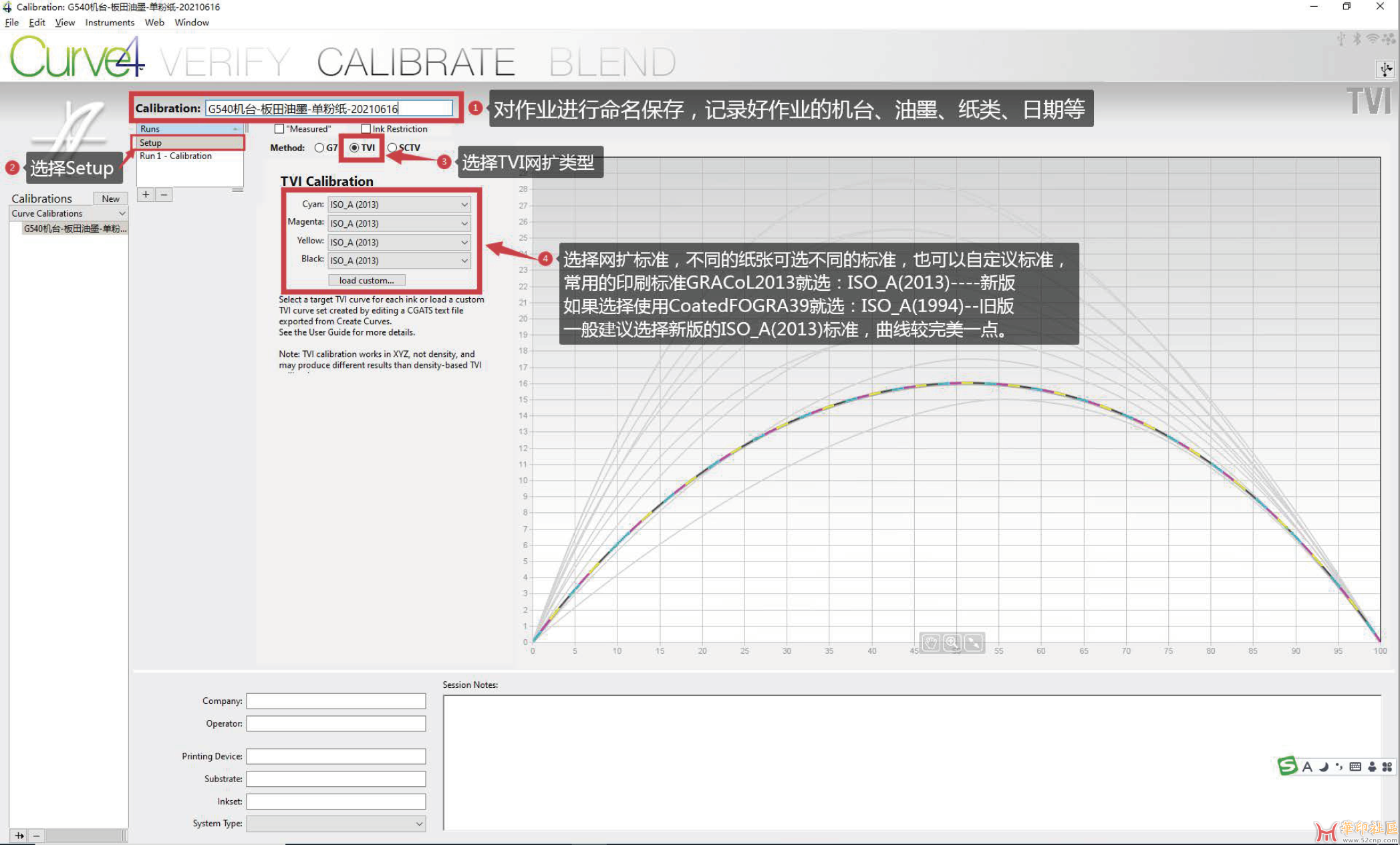Screen dimensions: 1400x845
Task: Click the Runs list header sort arrow
Action: click(x=235, y=129)
